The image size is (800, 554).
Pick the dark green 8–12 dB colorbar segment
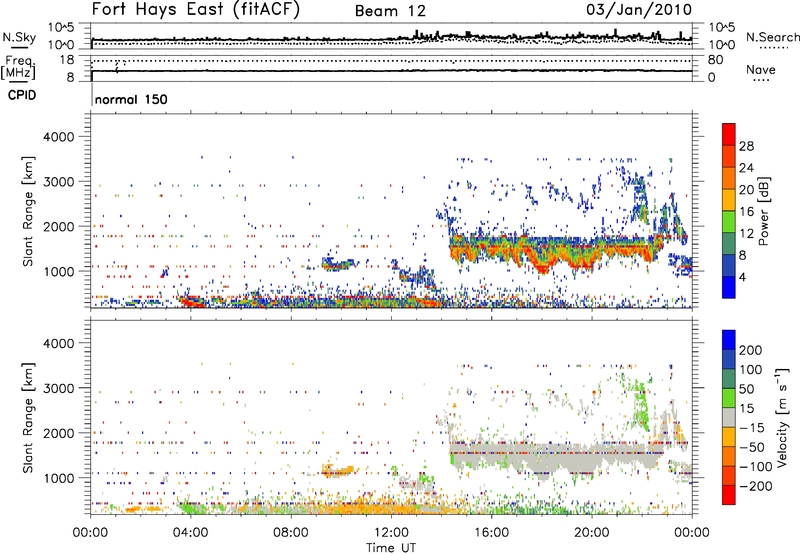(729, 244)
